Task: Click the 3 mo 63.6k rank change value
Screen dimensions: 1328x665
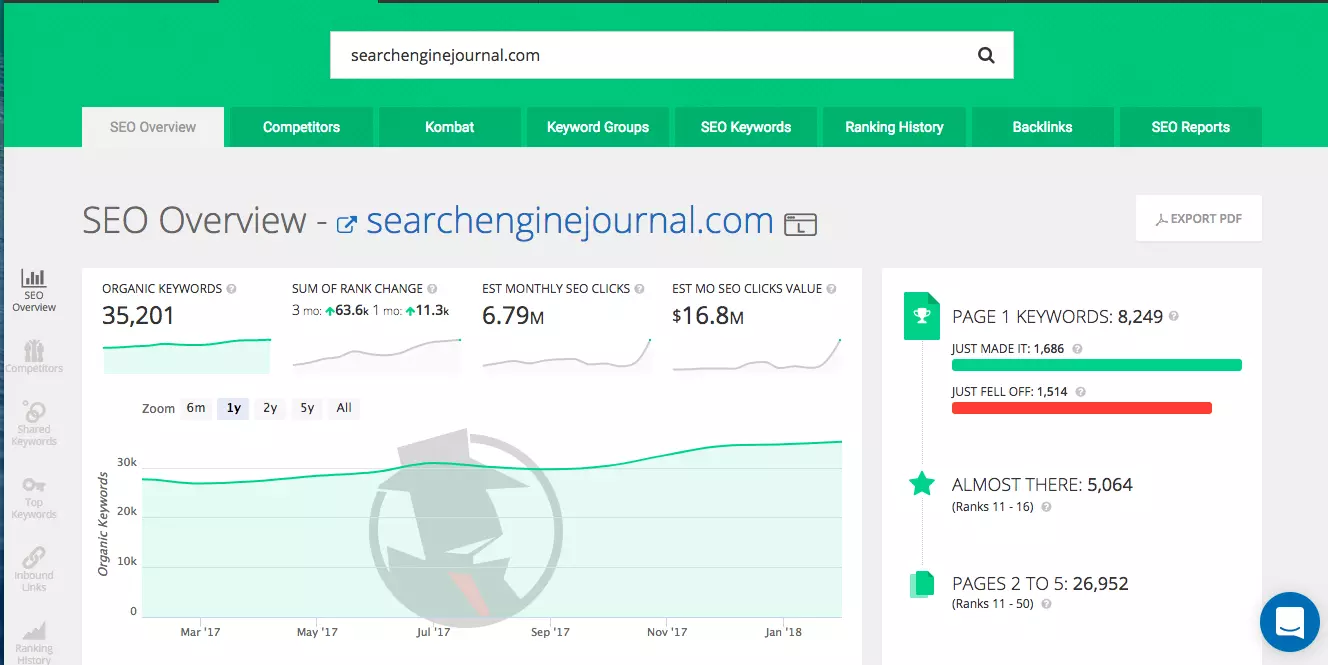Action: (x=349, y=311)
